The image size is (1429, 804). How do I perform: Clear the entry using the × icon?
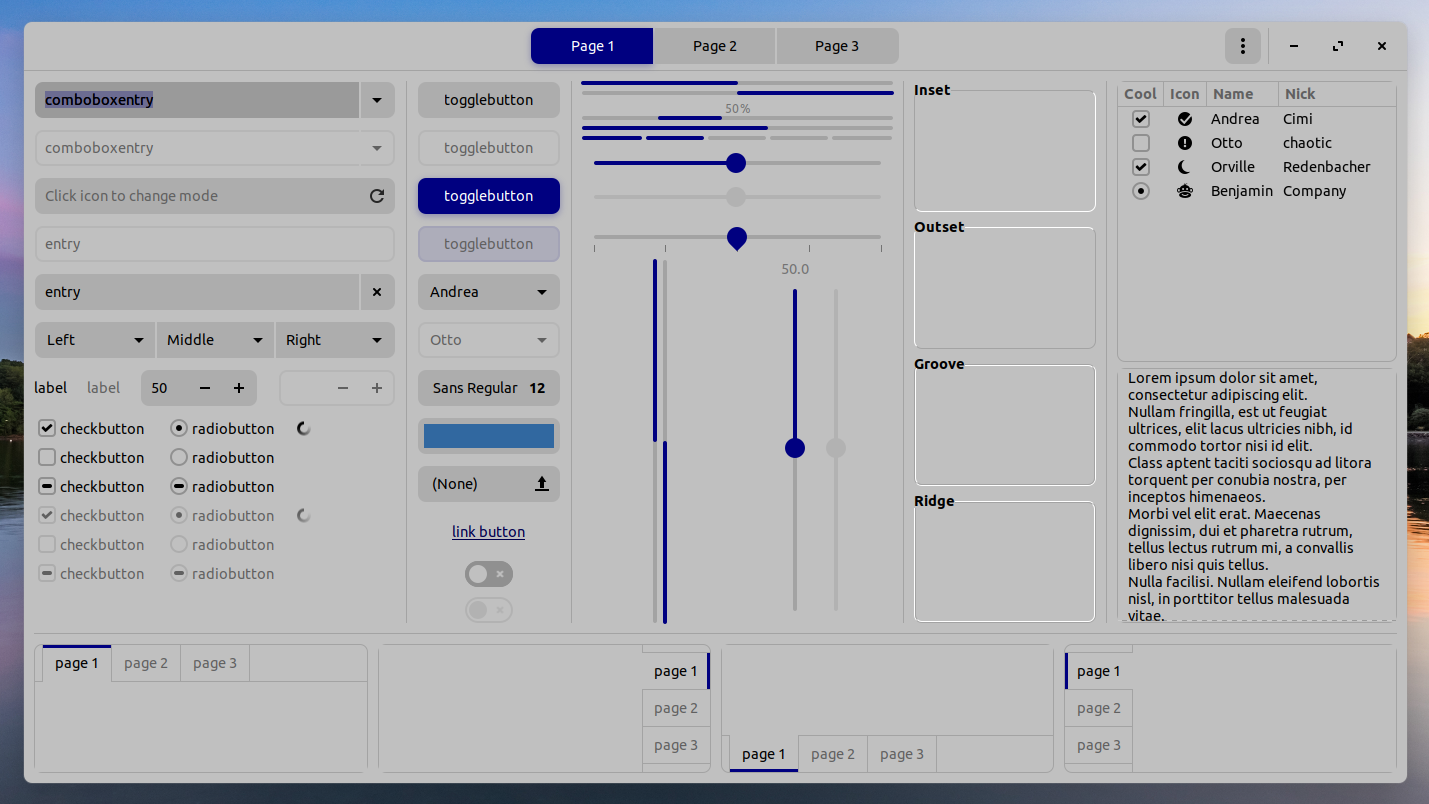click(x=377, y=292)
